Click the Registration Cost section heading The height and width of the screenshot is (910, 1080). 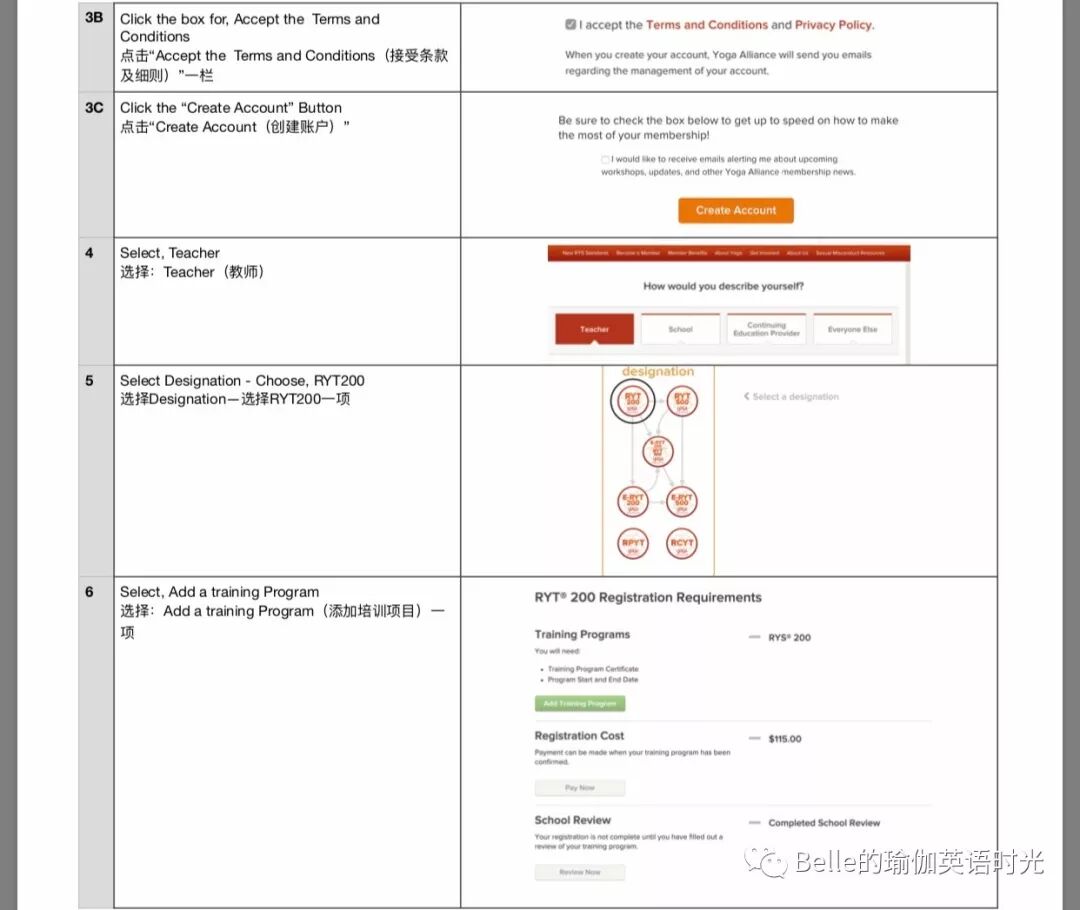(579, 736)
